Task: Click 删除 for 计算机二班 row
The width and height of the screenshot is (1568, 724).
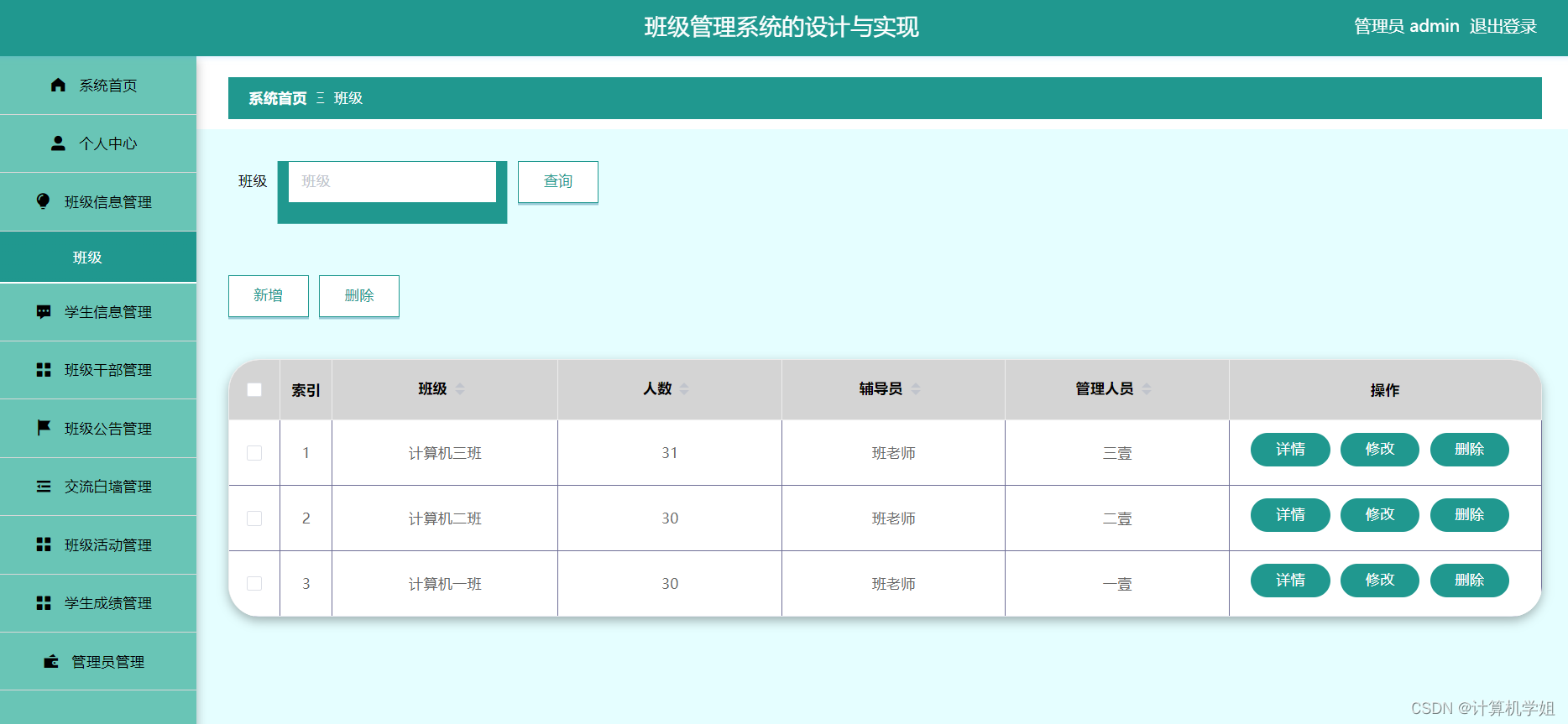Action: point(1470,515)
